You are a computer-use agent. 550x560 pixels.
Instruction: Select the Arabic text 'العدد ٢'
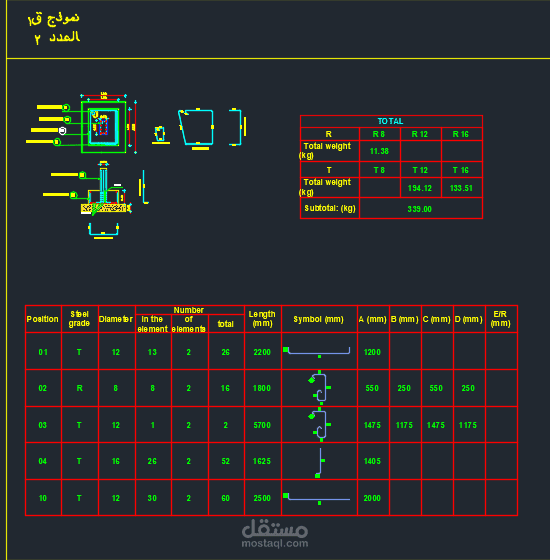click(57, 38)
